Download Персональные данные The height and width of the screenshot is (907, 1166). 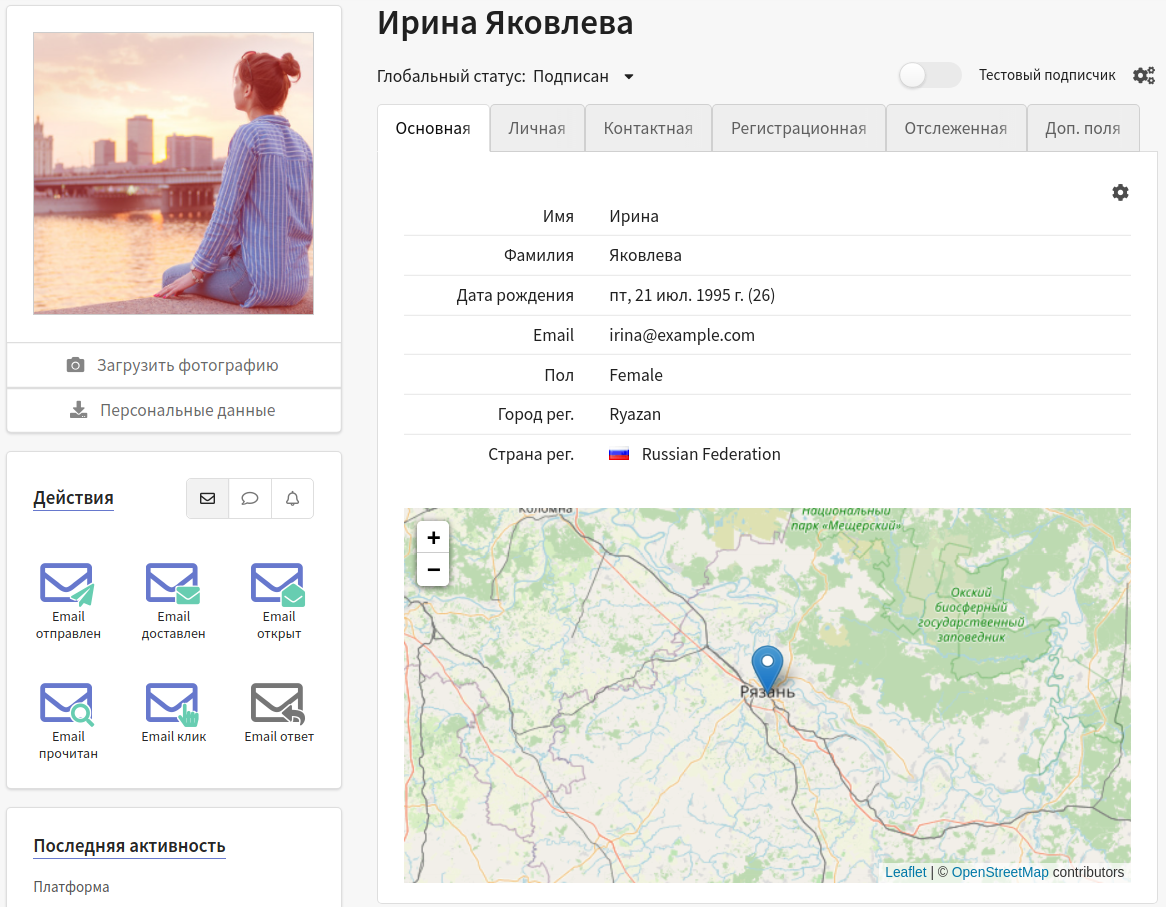pyautogui.click(x=174, y=410)
